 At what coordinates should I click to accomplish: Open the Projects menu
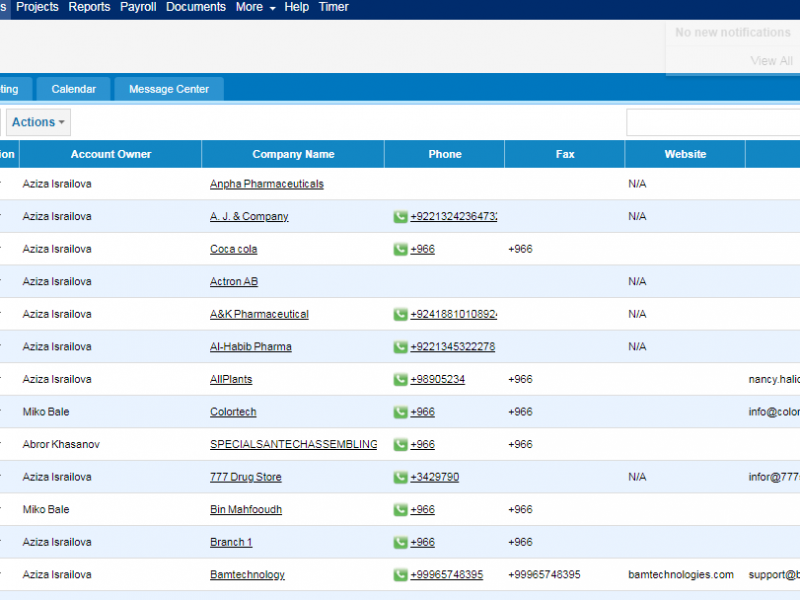pos(37,7)
